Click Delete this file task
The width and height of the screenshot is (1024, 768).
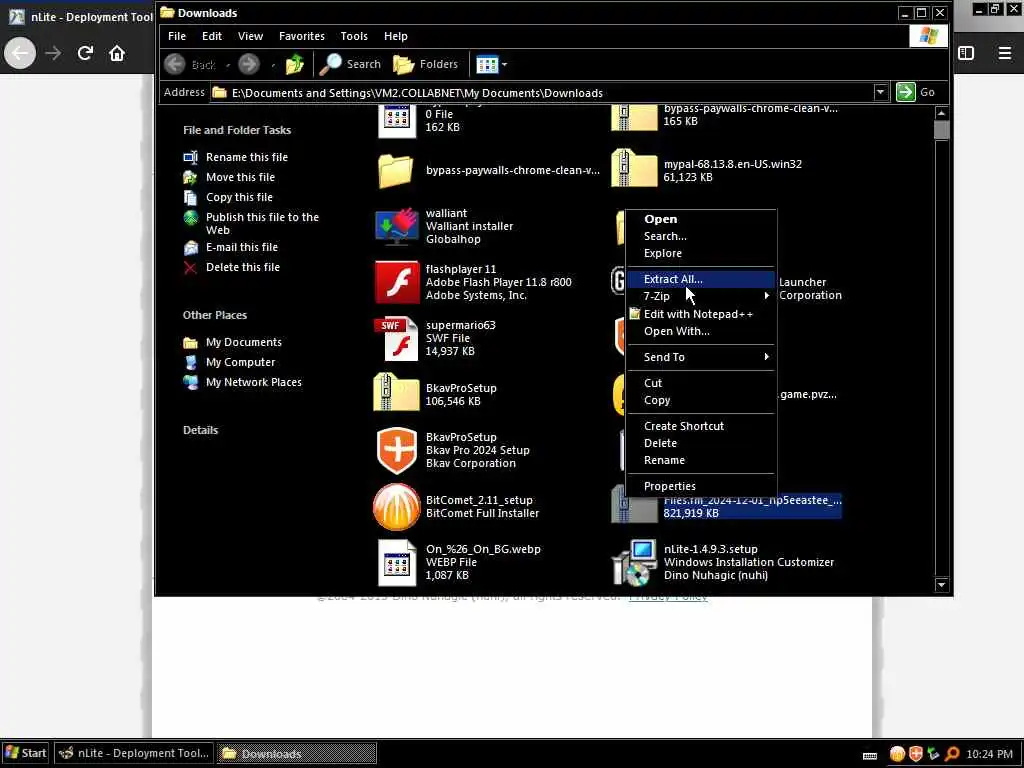coord(242,266)
